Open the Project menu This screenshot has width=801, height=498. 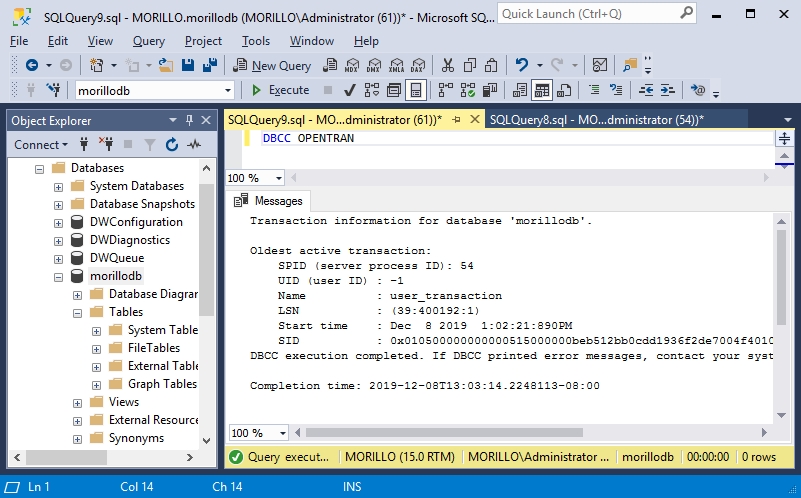203,41
